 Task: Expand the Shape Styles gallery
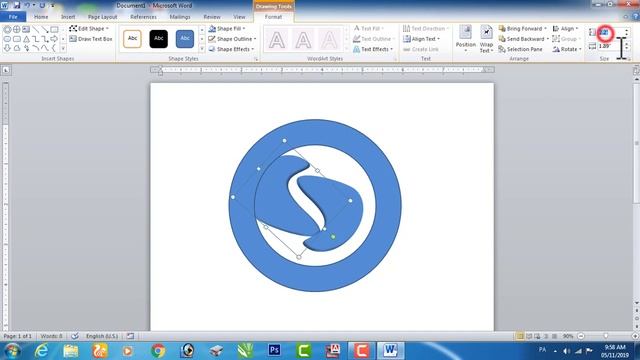202,49
